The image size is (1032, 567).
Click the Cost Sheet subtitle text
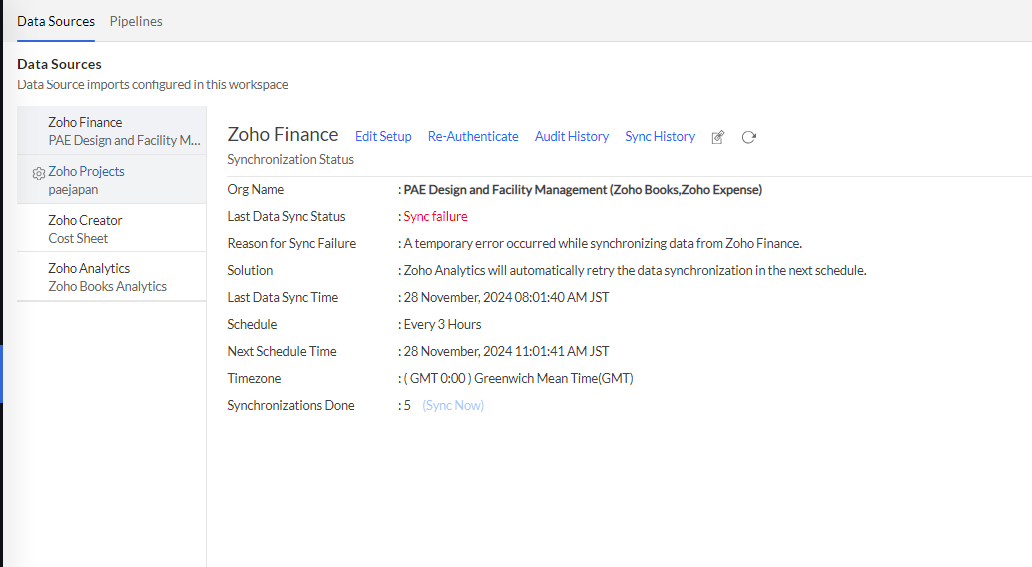pos(78,238)
